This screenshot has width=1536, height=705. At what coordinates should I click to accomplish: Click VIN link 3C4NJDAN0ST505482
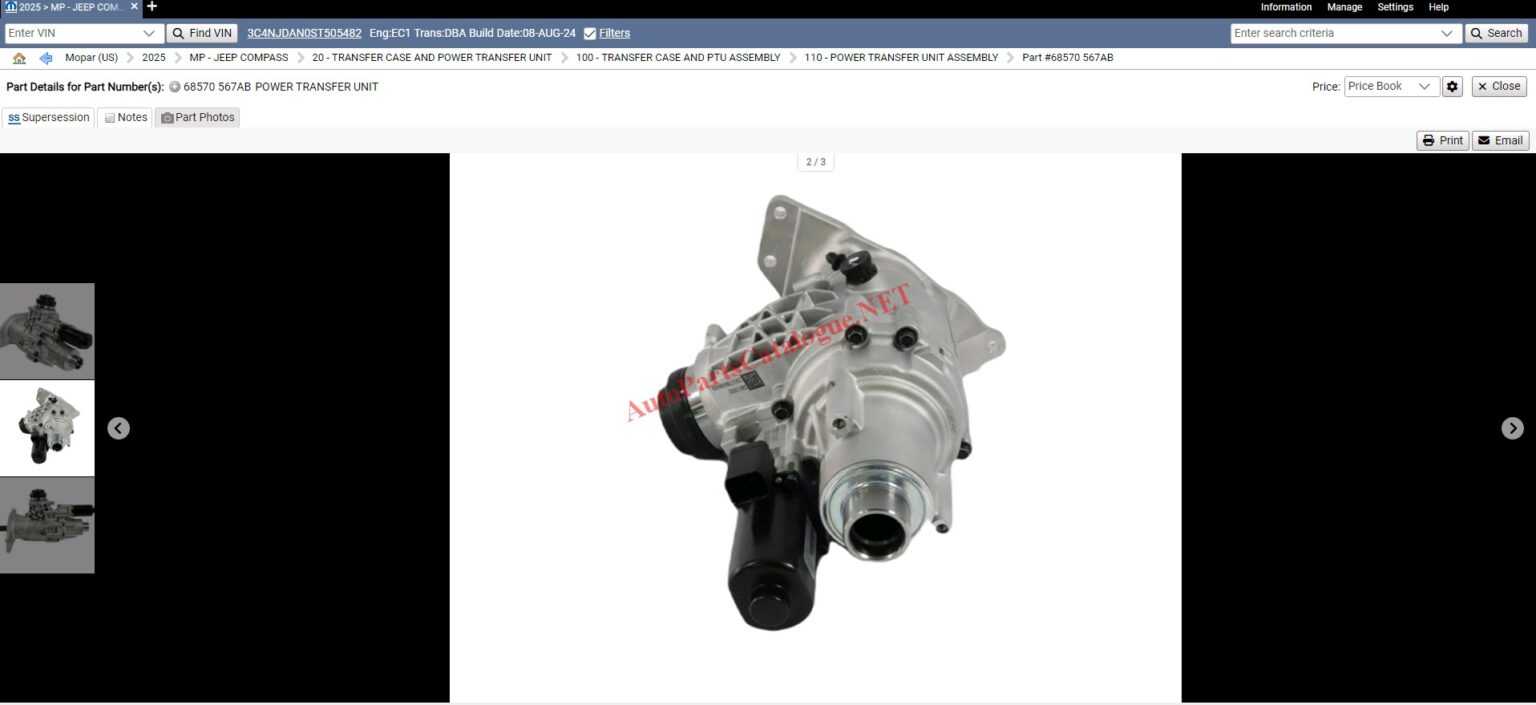tap(304, 33)
